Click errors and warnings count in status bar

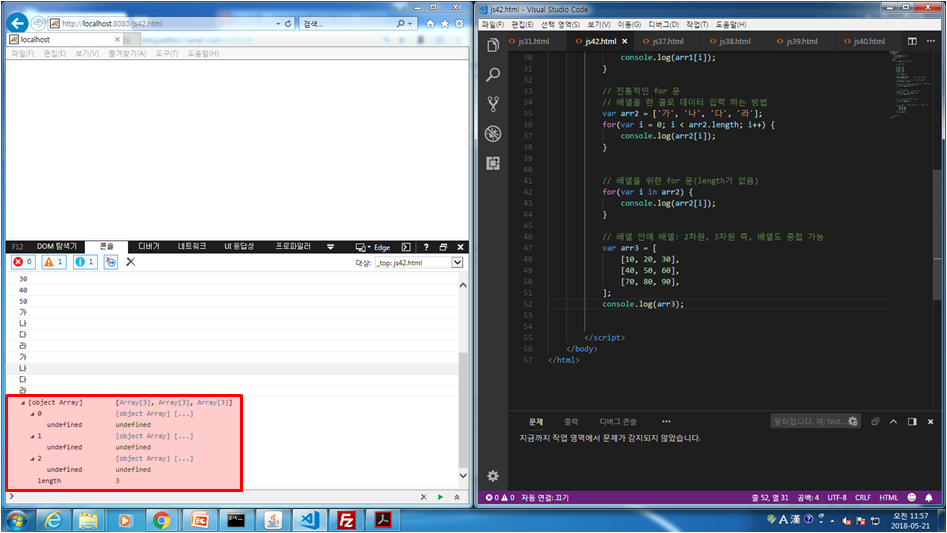[x=499, y=497]
